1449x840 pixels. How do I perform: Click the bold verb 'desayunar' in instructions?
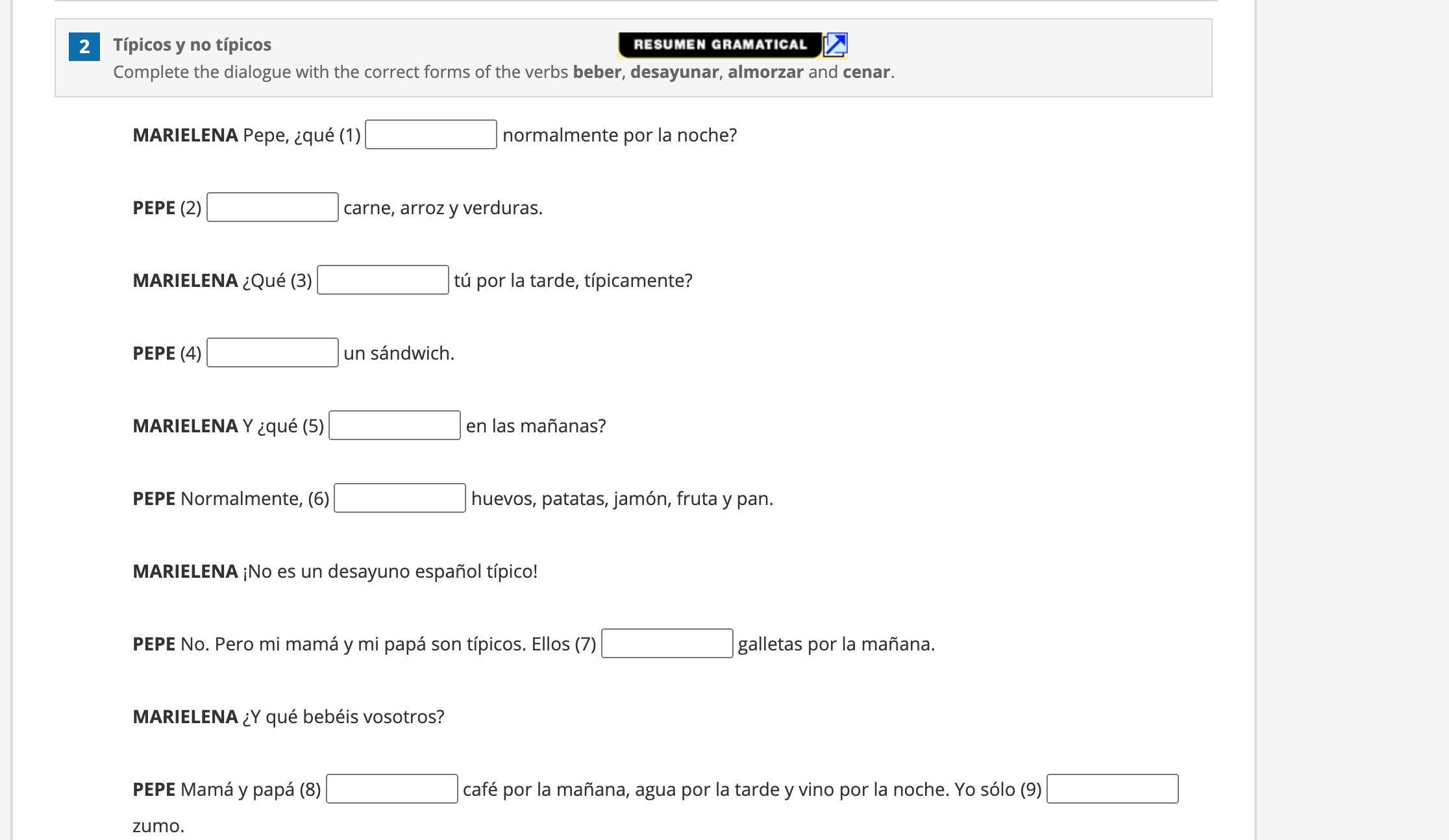[x=674, y=72]
